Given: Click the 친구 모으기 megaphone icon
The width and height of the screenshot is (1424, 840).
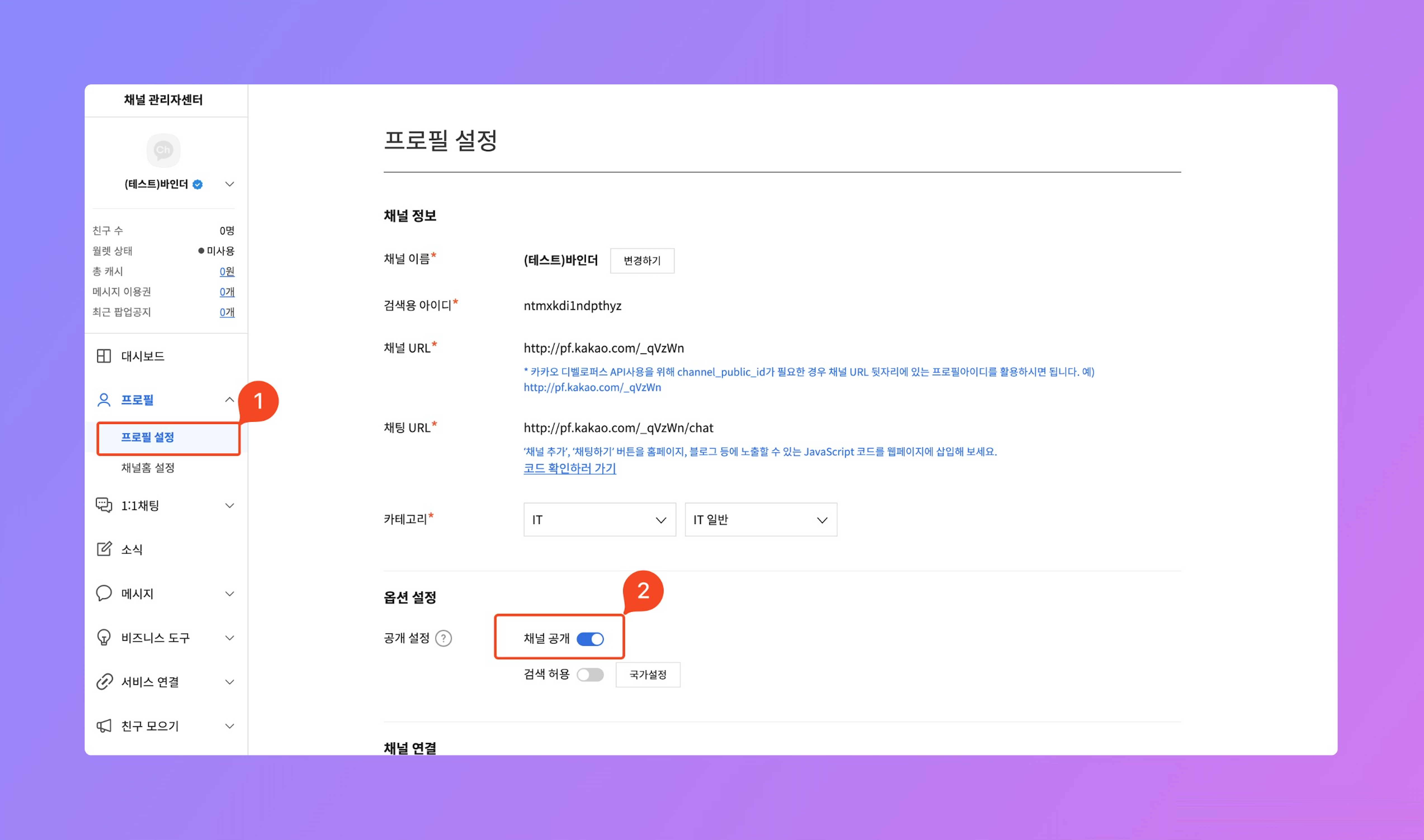Looking at the screenshot, I should click(103, 726).
